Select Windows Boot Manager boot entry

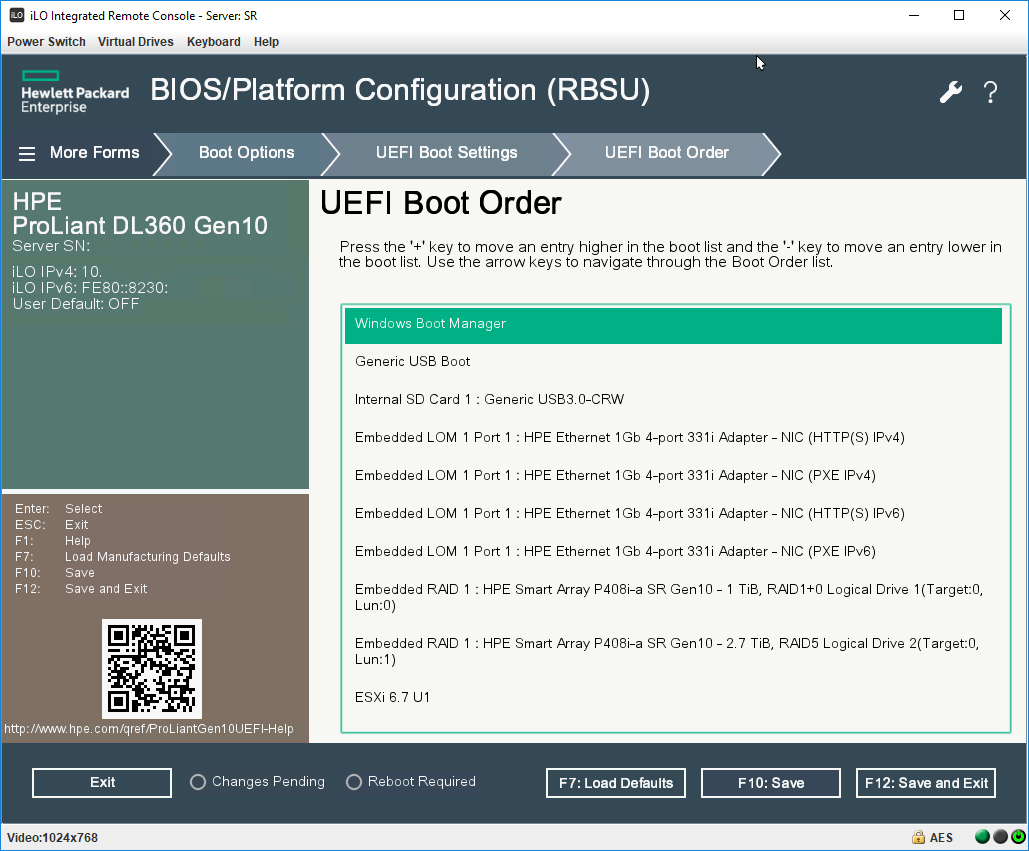point(673,324)
